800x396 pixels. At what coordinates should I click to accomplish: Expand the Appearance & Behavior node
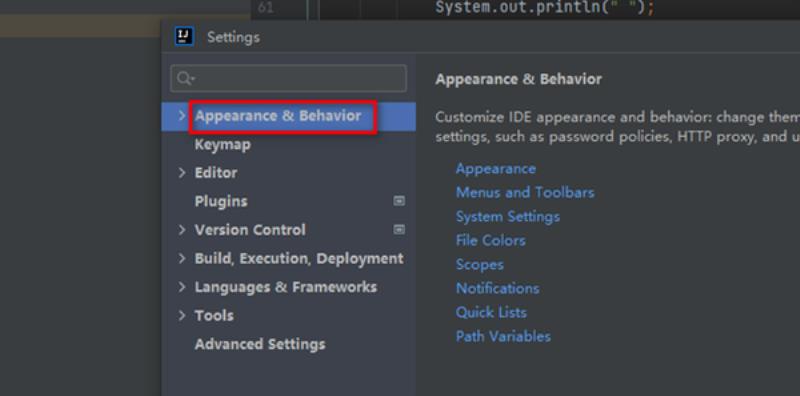[x=182, y=116]
